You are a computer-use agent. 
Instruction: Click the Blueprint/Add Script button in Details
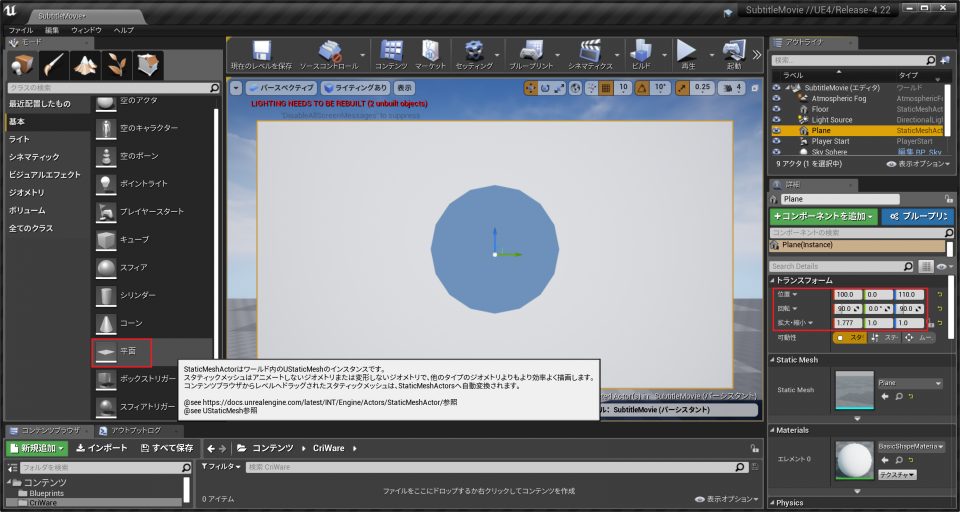[917, 216]
